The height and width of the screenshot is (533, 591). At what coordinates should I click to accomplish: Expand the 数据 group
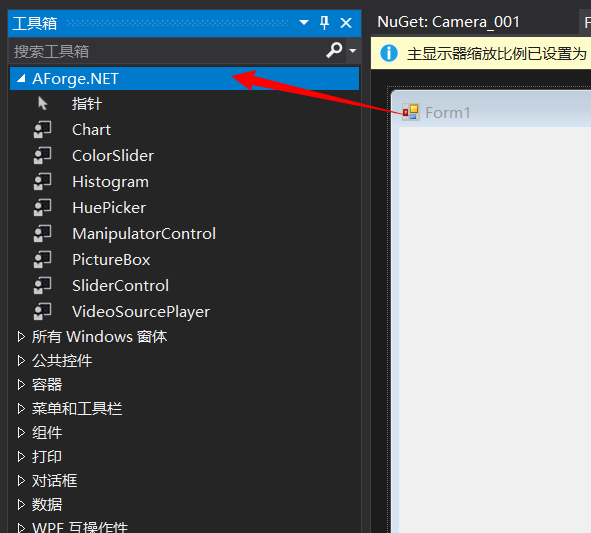[21, 505]
